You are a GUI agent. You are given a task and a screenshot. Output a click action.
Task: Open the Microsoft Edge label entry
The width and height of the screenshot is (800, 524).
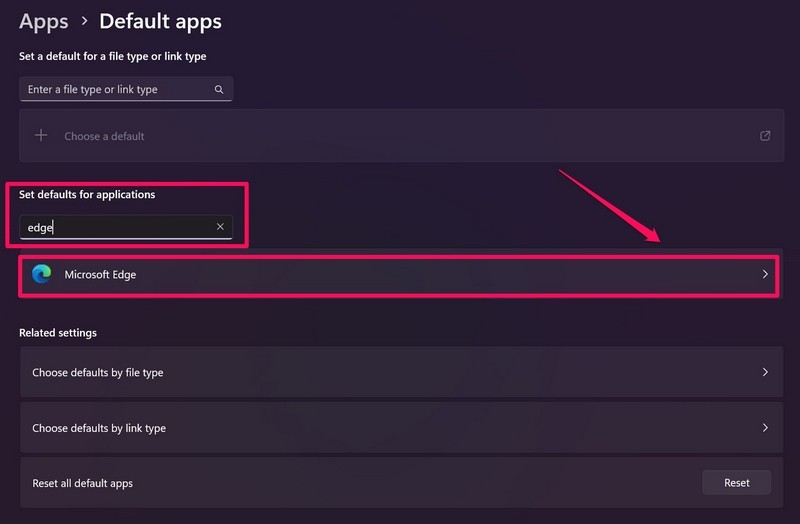(x=100, y=274)
